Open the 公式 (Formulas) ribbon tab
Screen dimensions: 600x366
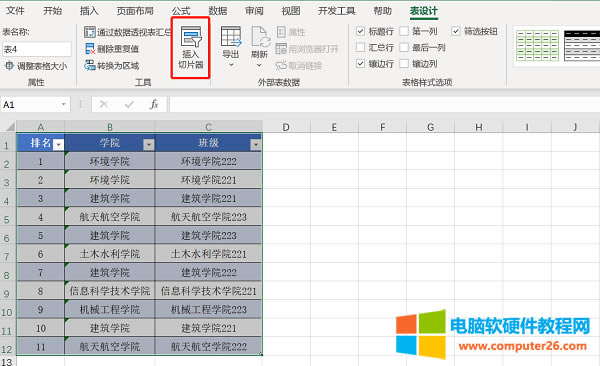click(181, 11)
